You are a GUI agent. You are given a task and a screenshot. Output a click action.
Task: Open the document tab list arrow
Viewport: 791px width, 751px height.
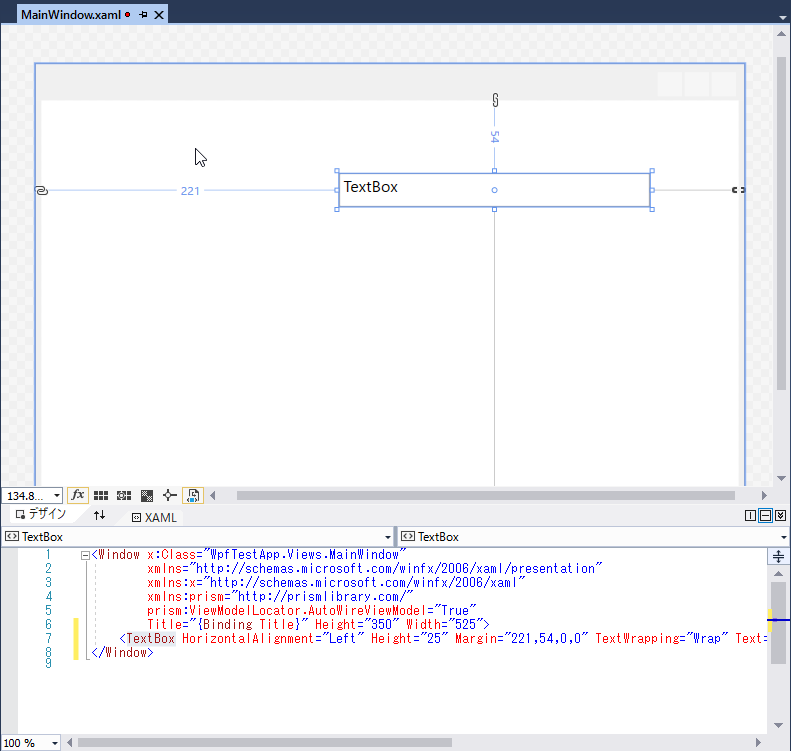click(x=783, y=17)
